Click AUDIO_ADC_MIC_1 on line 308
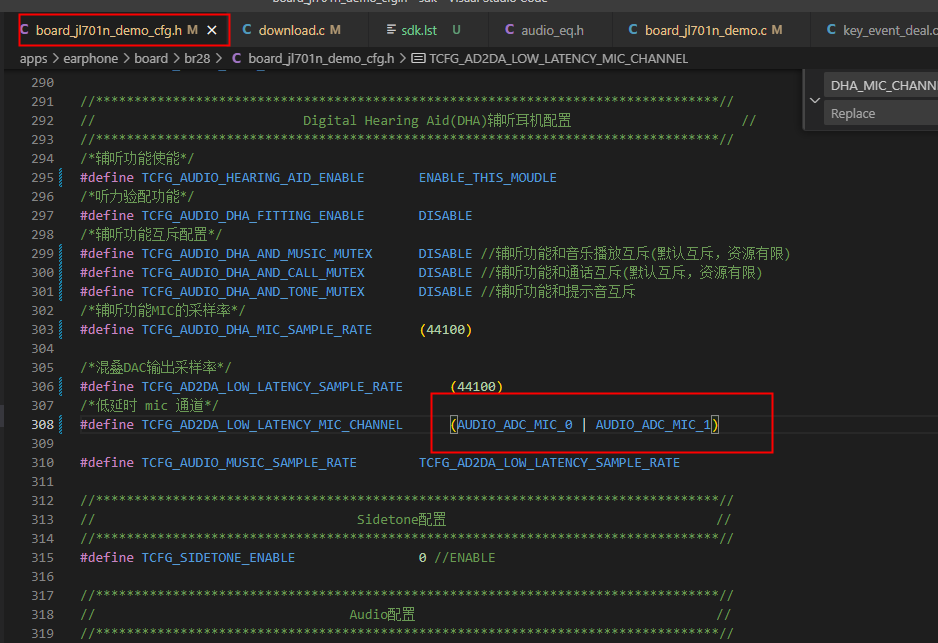 [653, 425]
